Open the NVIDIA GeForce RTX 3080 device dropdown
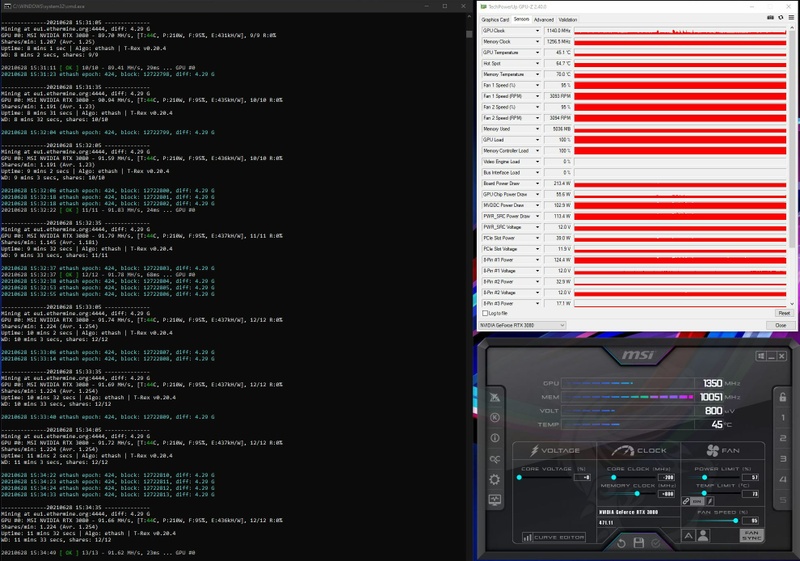The image size is (800, 561). pos(522,325)
